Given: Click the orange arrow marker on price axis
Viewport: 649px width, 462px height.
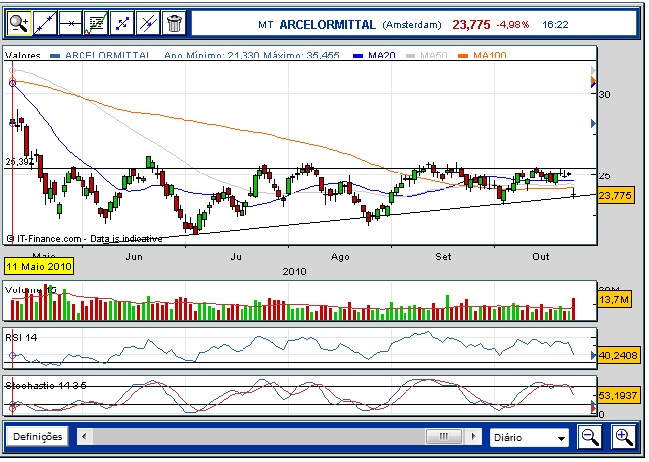Looking at the screenshot, I should click(x=594, y=80).
